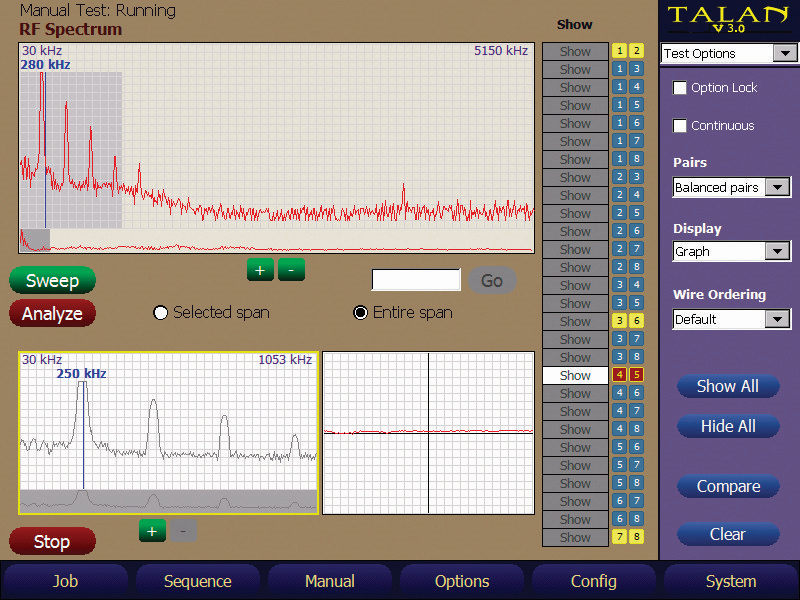Stop the running manual test
800x600 pixels.
tap(52, 541)
